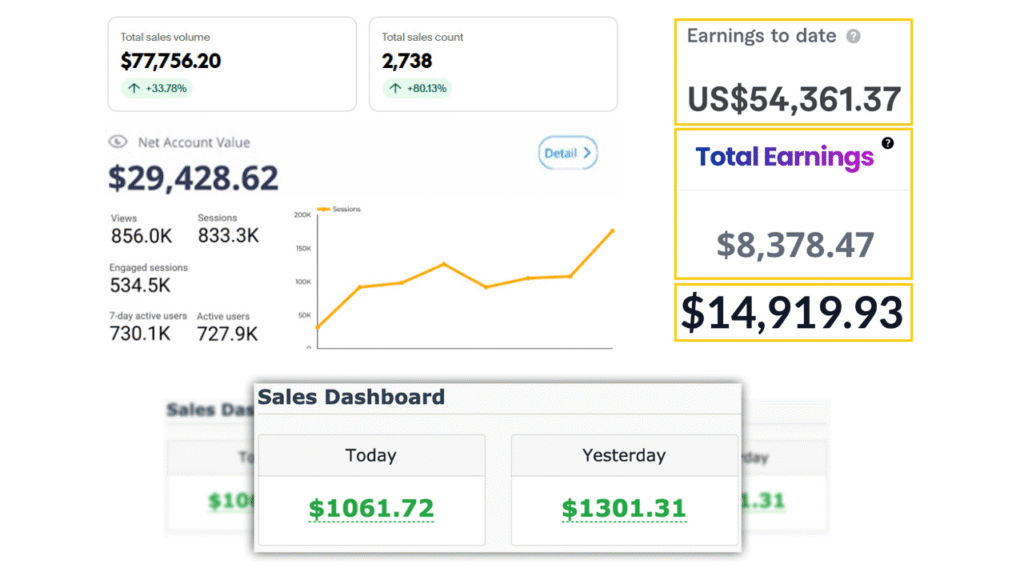Toggle the eye icon beside Net Account Value
This screenshot has width=1024, height=576.
[117, 142]
